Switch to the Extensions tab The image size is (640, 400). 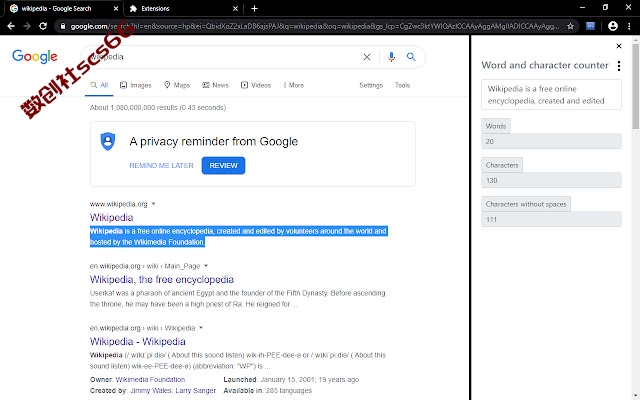click(184, 9)
